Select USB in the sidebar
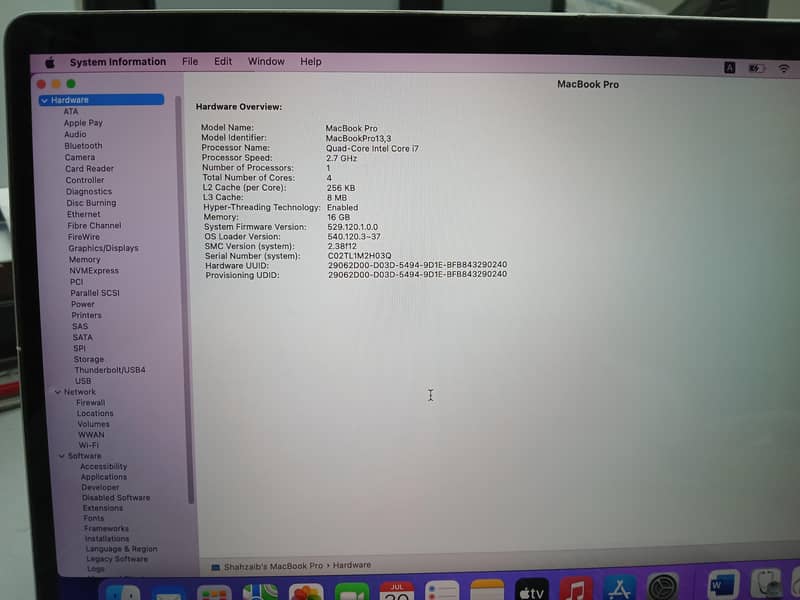 point(83,381)
